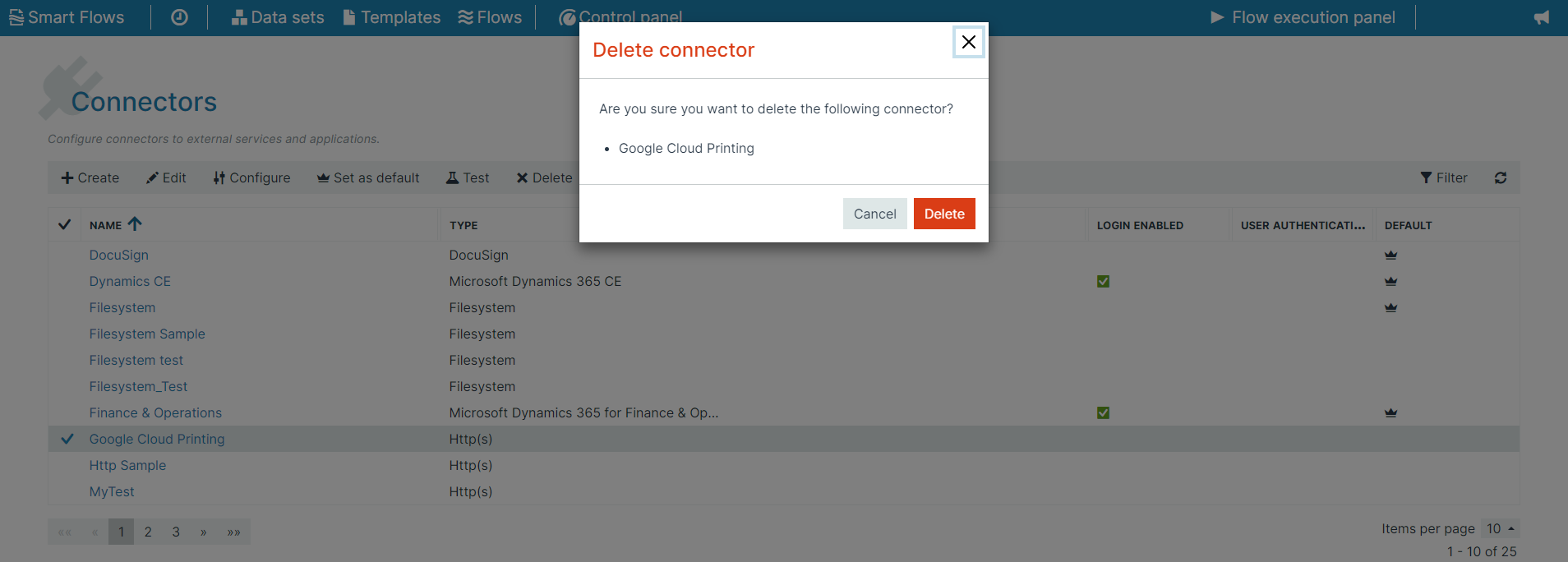
Task: Toggle the select-all checkmark in table header
Action: coord(64,224)
